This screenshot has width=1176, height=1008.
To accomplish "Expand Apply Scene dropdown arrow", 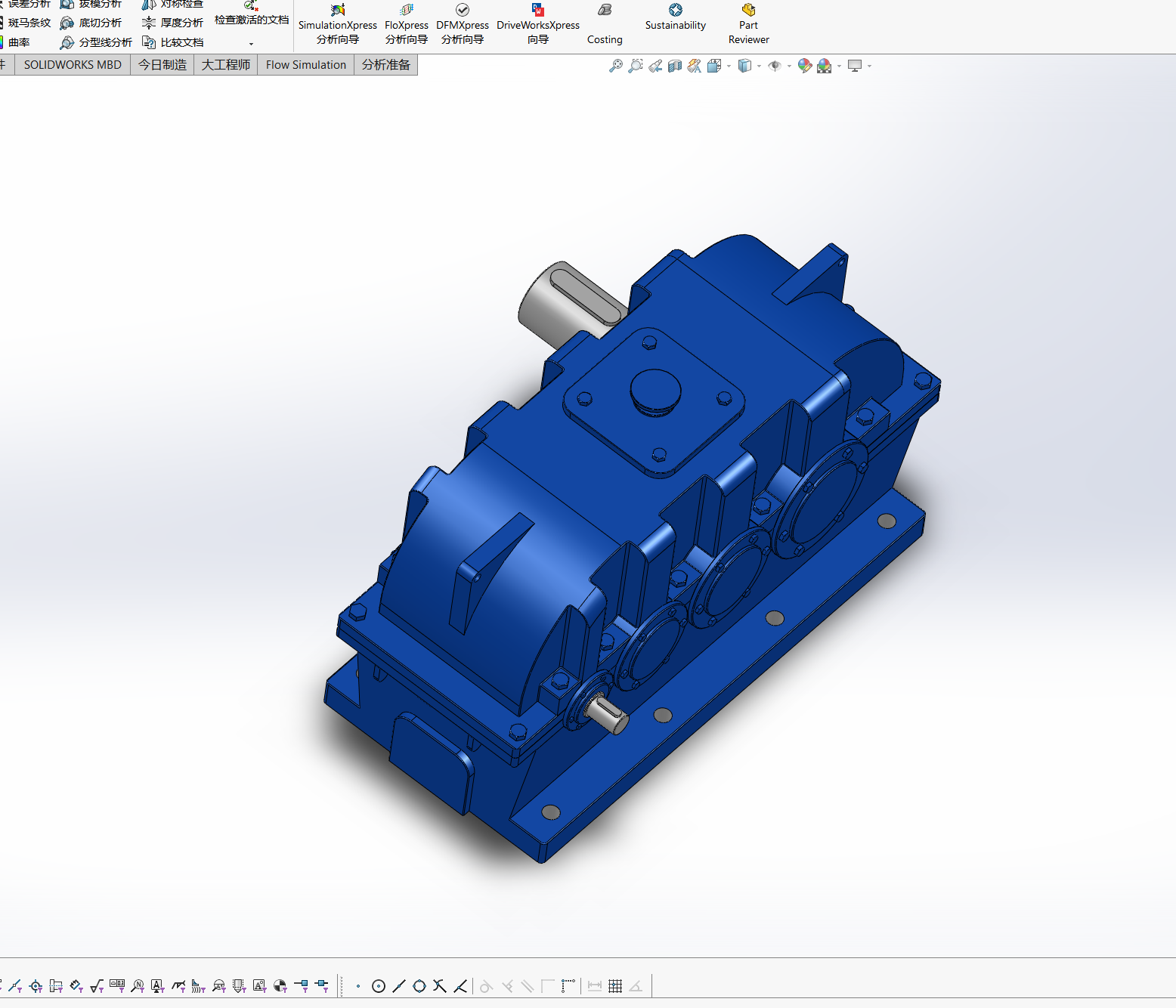I will tap(839, 66).
